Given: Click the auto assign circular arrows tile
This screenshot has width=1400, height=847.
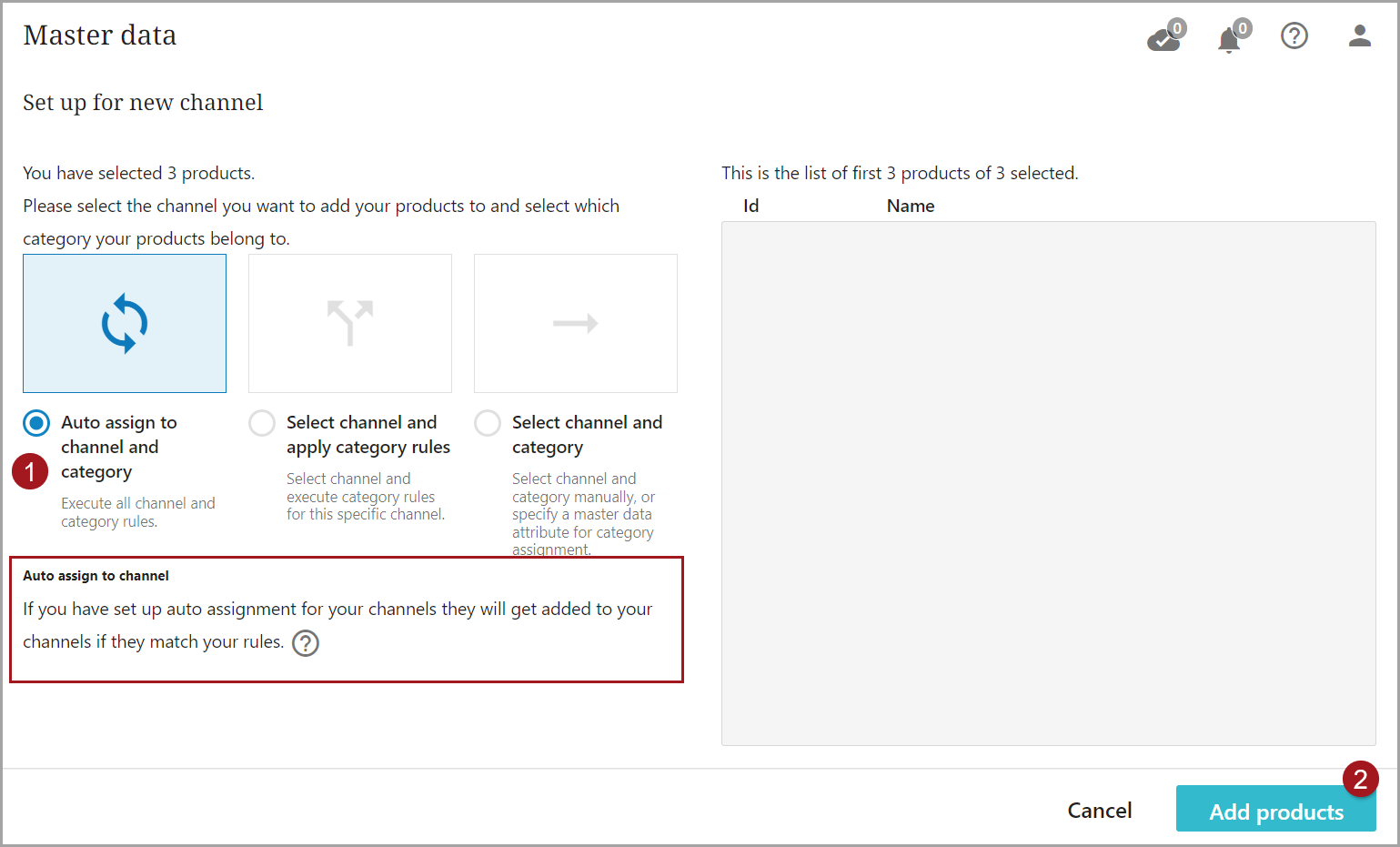Looking at the screenshot, I should pyautogui.click(x=125, y=324).
